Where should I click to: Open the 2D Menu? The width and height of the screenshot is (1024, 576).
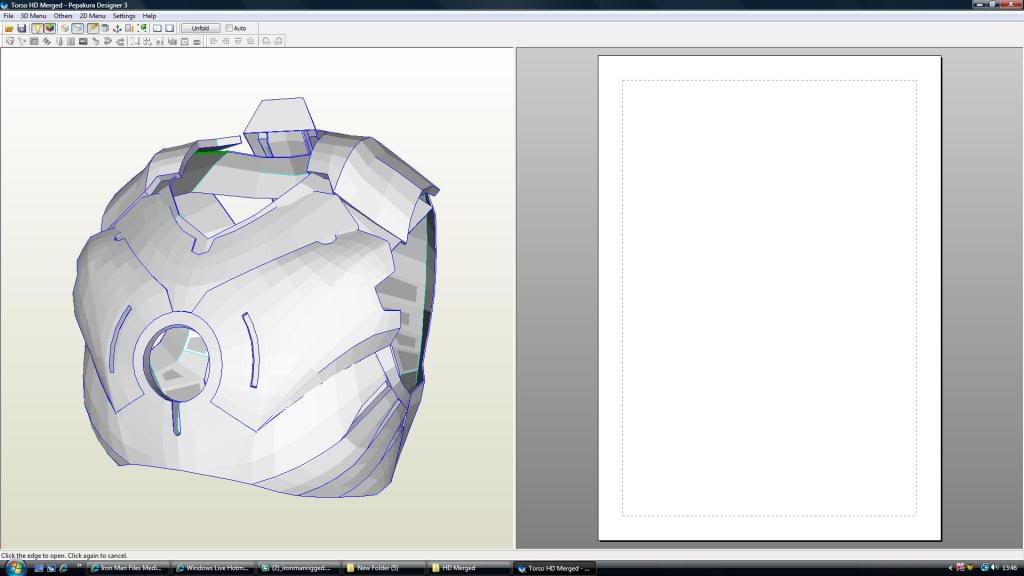[92, 16]
